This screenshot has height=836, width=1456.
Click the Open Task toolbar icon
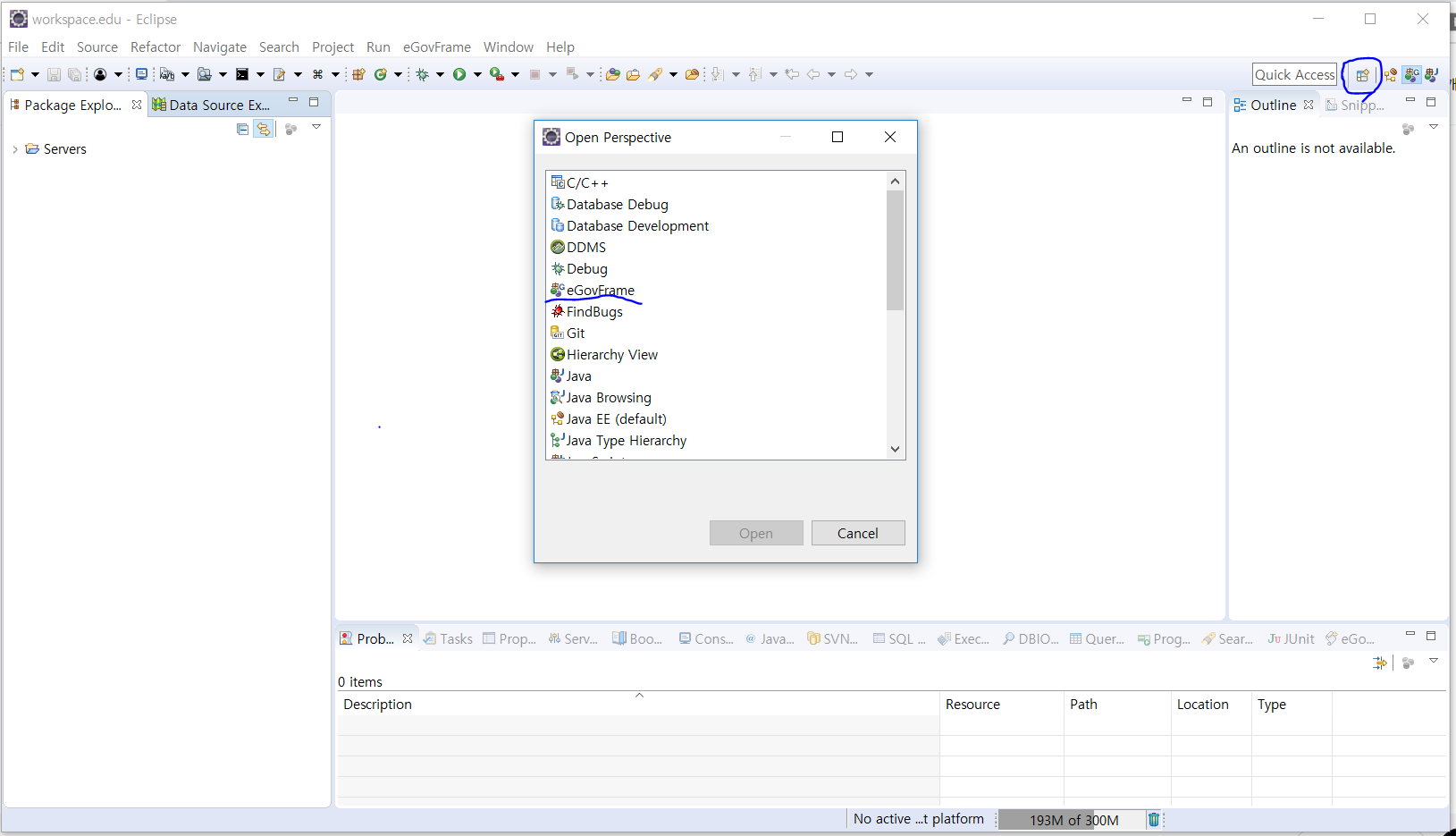633,74
